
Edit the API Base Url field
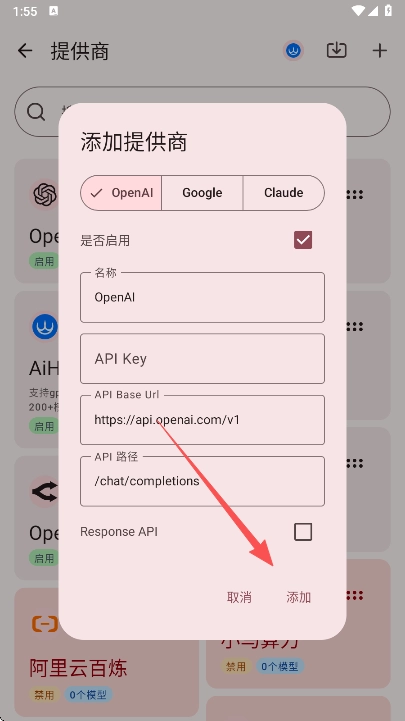click(x=202, y=420)
